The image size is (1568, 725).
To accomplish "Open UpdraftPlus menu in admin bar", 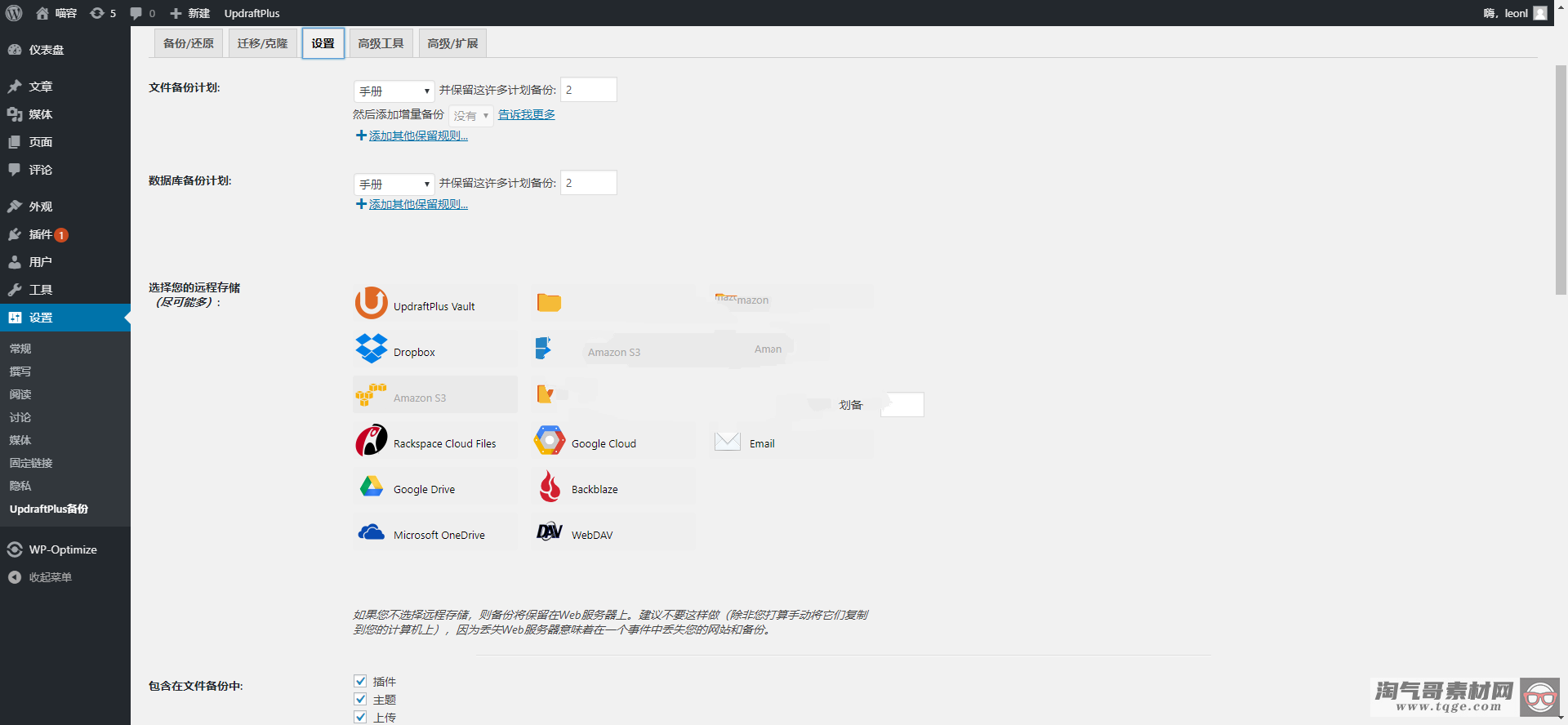I will (x=252, y=13).
